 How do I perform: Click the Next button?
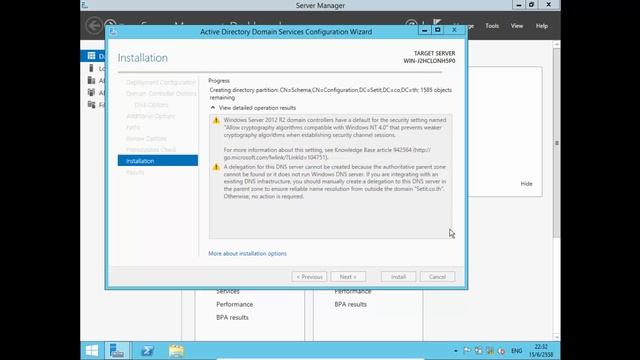pos(348,277)
